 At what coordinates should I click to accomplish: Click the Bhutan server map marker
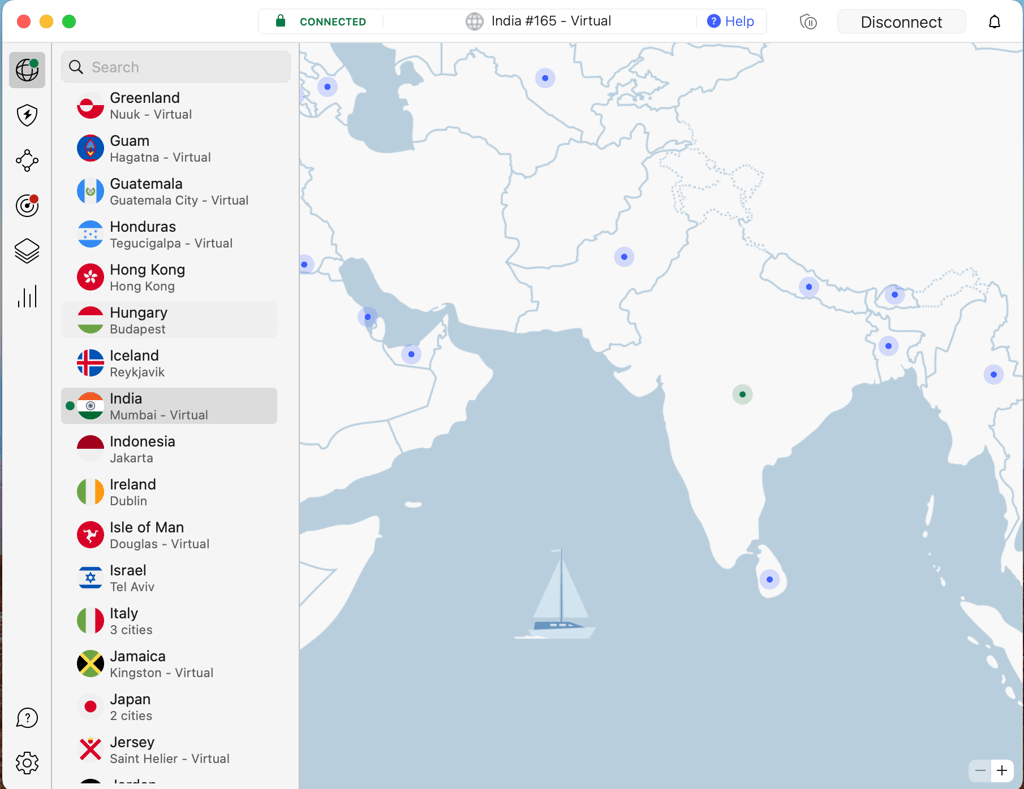pos(895,295)
